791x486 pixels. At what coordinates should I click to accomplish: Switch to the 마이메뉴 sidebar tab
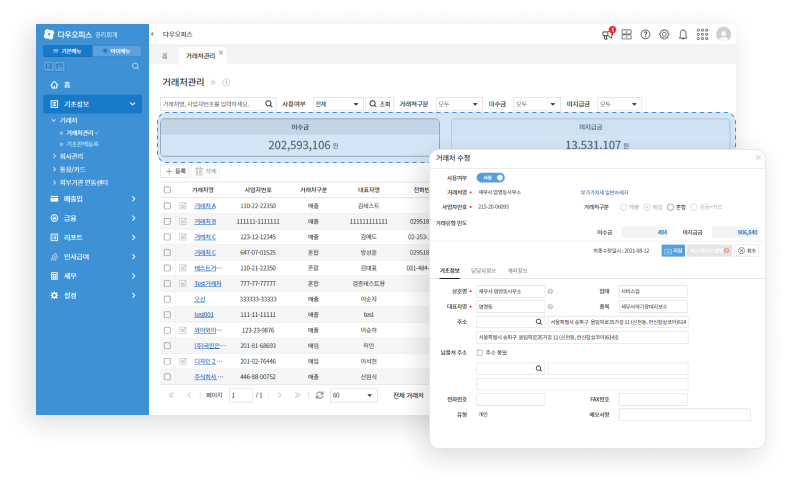(x=117, y=51)
